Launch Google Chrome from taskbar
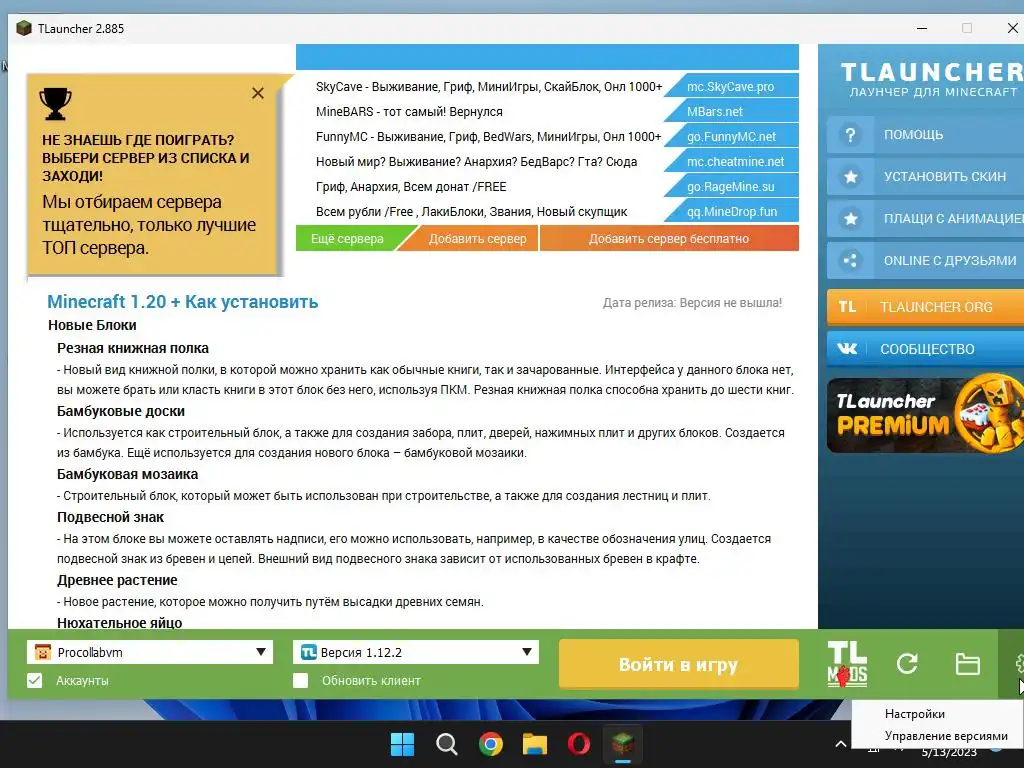1024x768 pixels. click(490, 744)
